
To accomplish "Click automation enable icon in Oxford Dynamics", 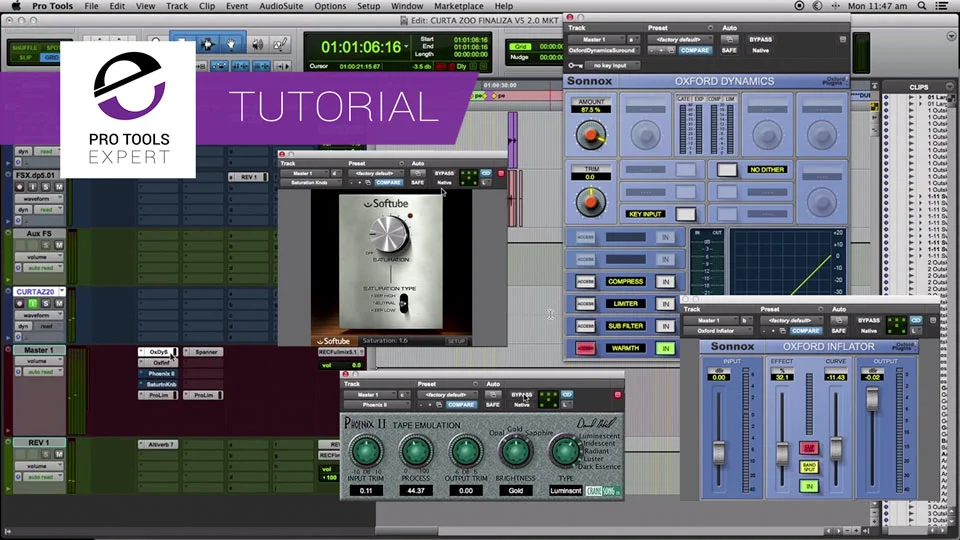I will coord(729,39).
